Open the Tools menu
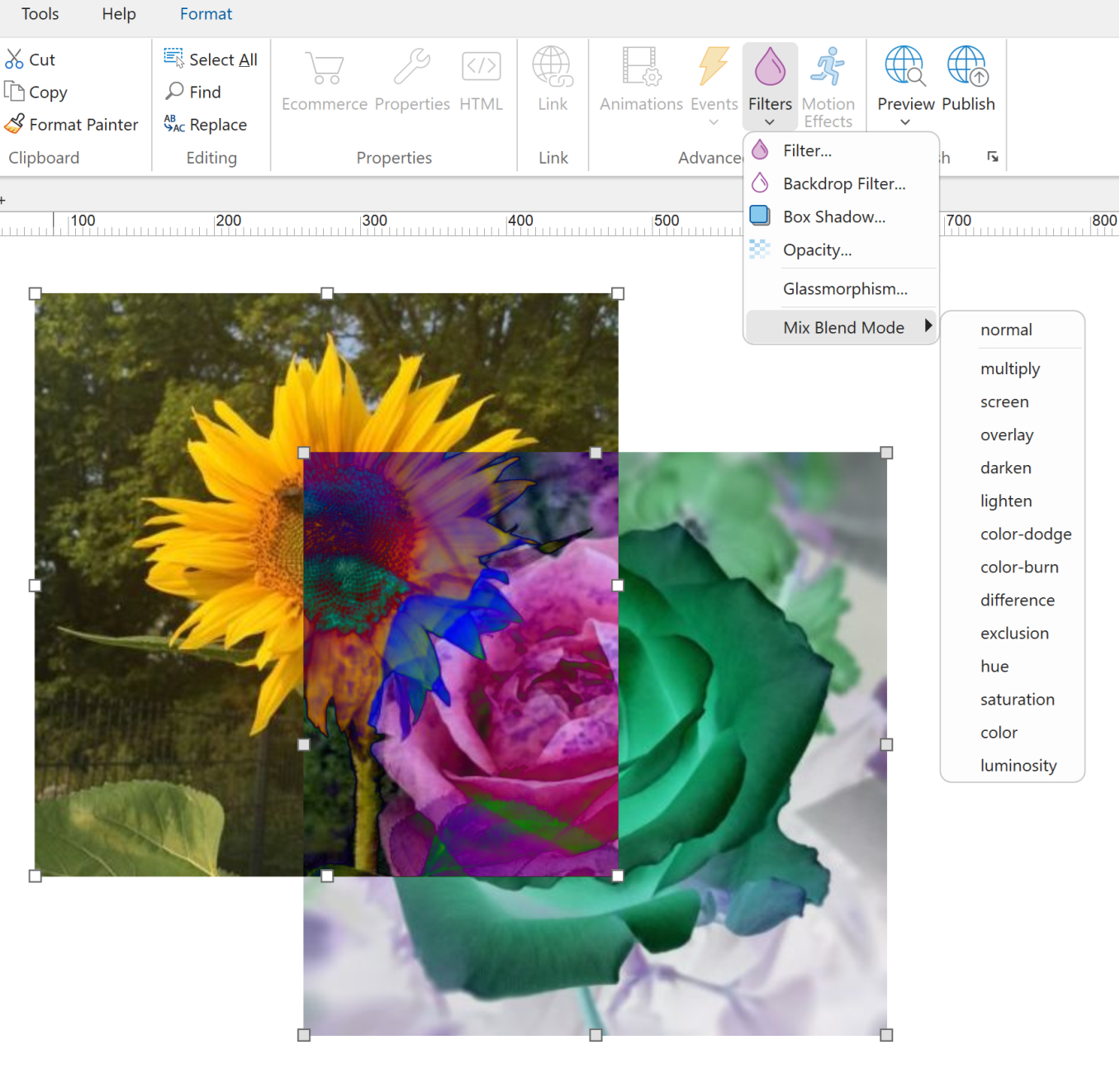Image resolution: width=1120 pixels, height=1078 pixels. click(x=40, y=14)
